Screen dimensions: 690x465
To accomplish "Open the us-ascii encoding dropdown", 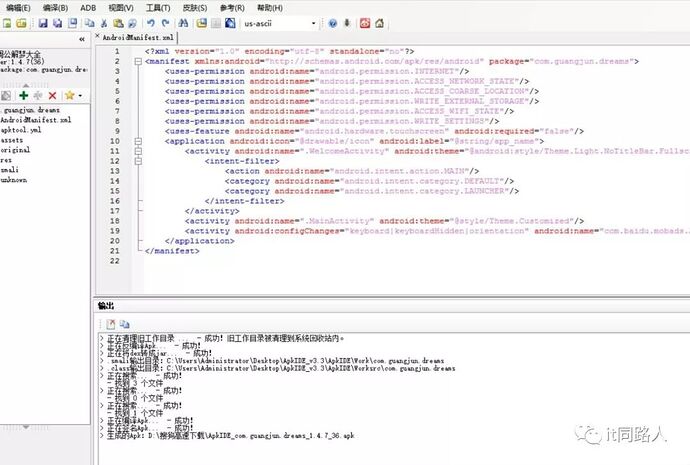I will pyautogui.click(x=313, y=22).
